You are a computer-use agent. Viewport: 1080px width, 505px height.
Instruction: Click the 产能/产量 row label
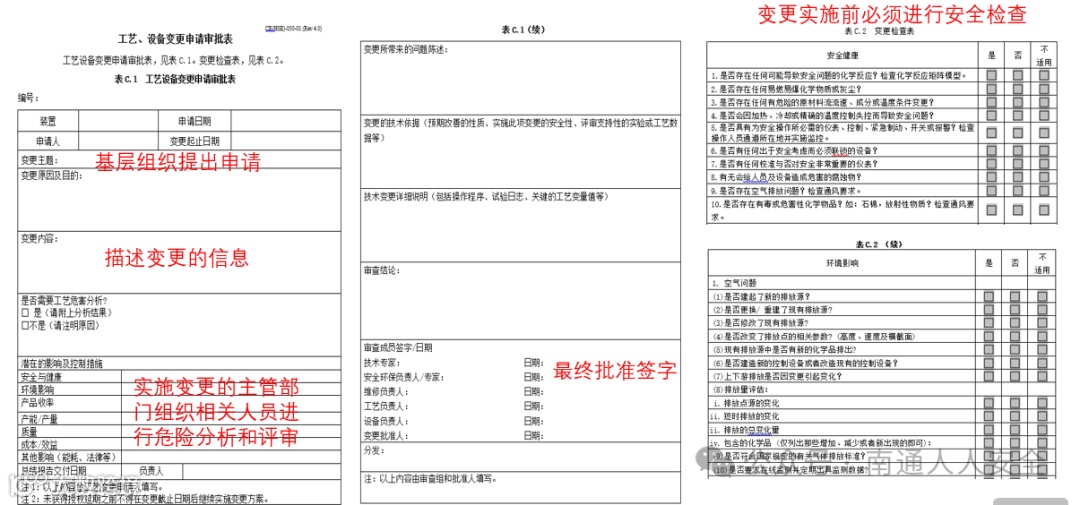pyautogui.click(x=39, y=418)
